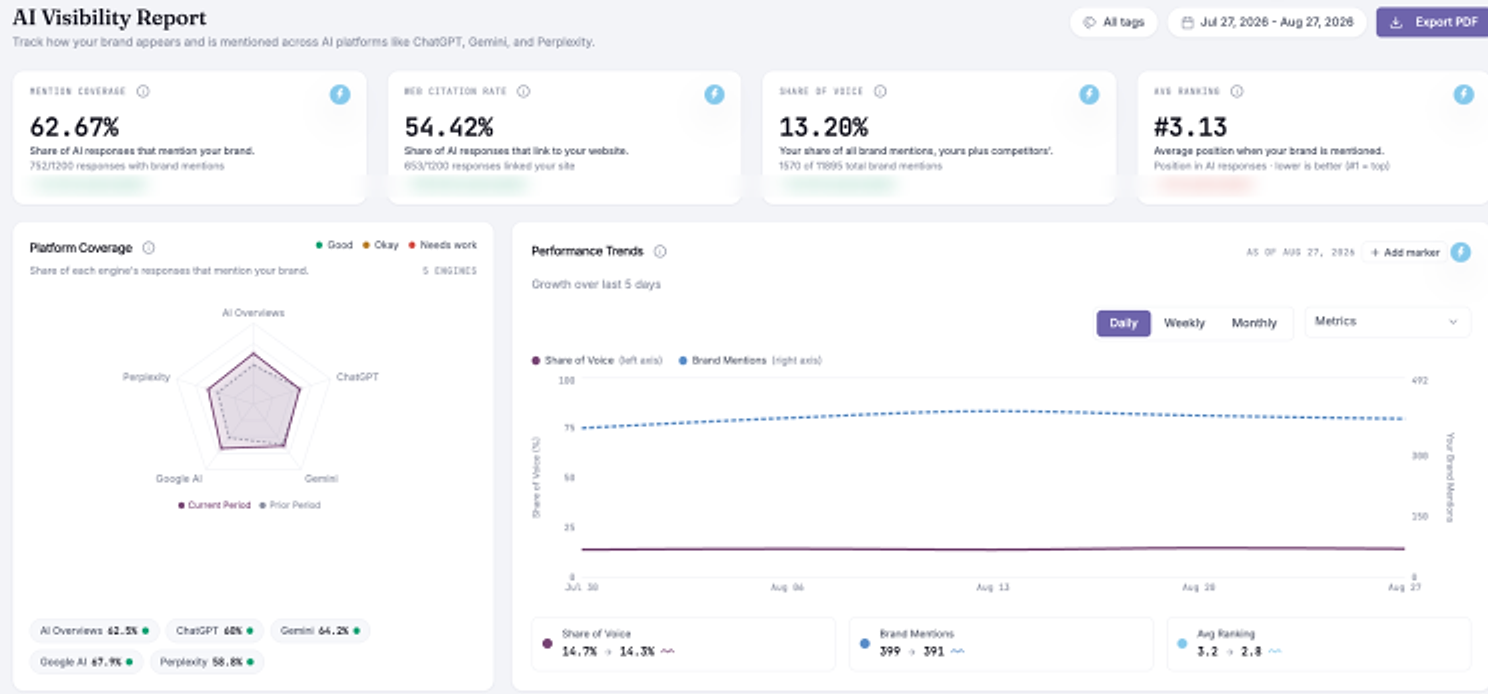Switch to the Monthly view
This screenshot has width=1488, height=694.
(1254, 323)
